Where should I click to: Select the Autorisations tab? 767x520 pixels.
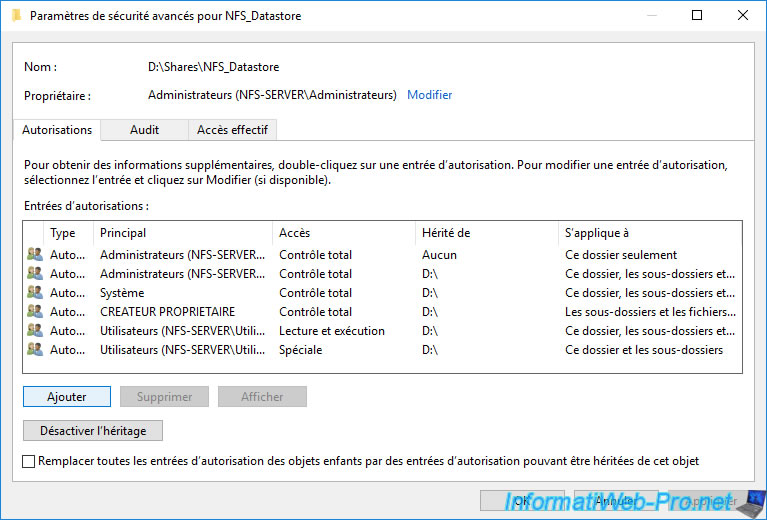pos(57,130)
